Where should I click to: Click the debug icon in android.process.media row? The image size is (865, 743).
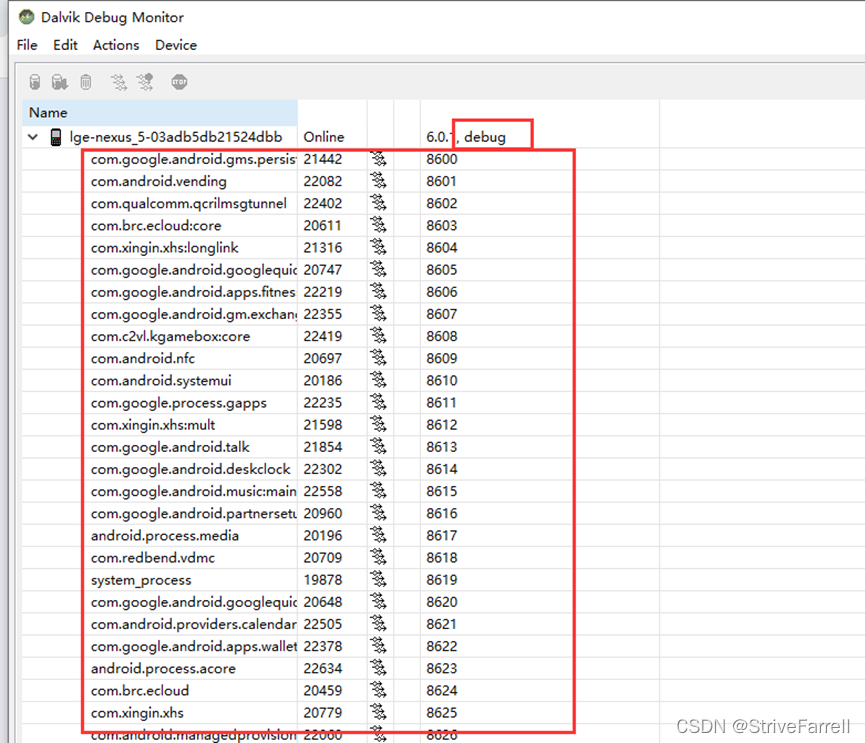pos(378,536)
